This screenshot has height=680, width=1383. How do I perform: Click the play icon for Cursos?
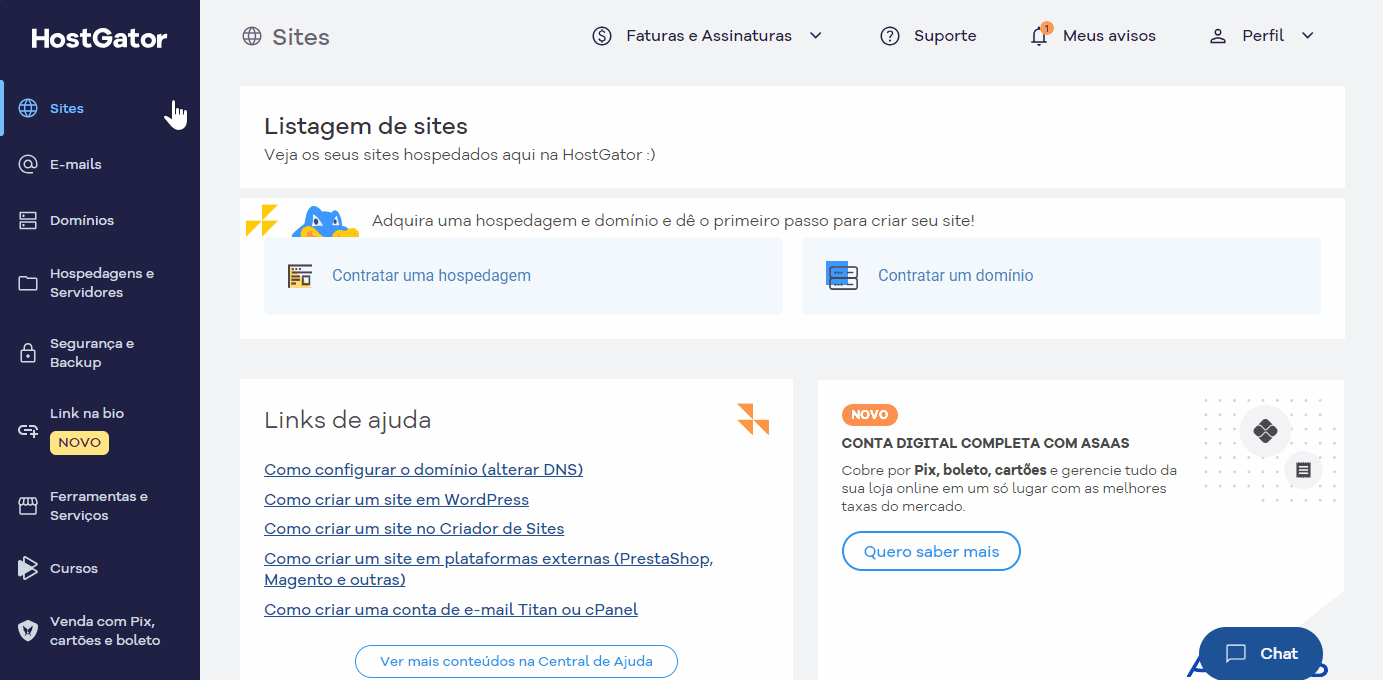point(28,568)
